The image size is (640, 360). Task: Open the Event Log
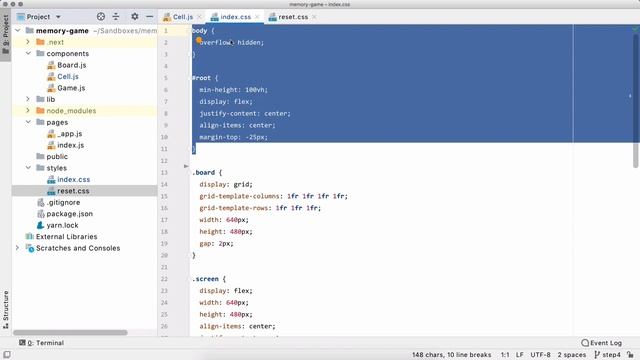(x=602, y=343)
